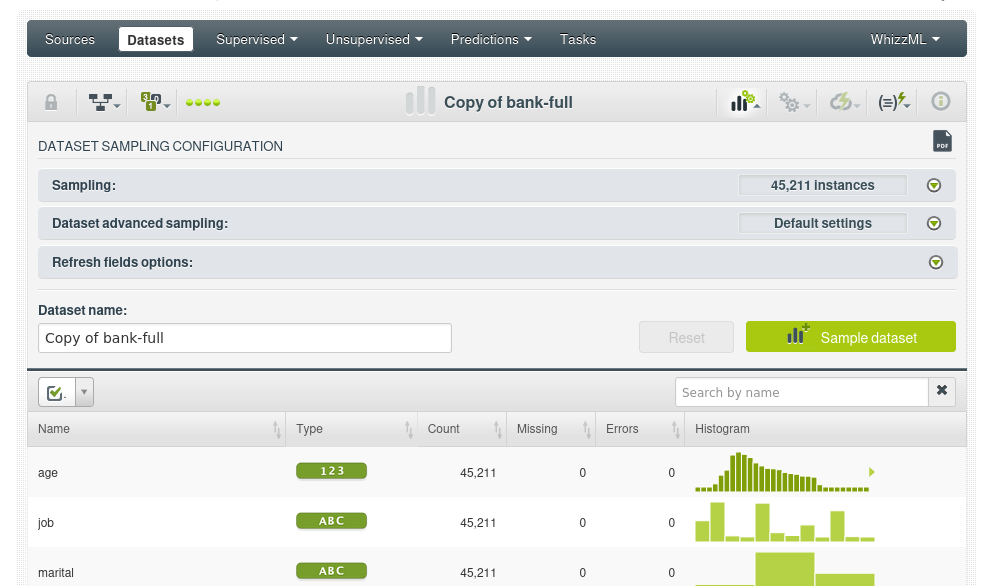Image resolution: width=992 pixels, height=586 pixels.
Task: Toggle the field selection checkbox
Action: (55, 393)
